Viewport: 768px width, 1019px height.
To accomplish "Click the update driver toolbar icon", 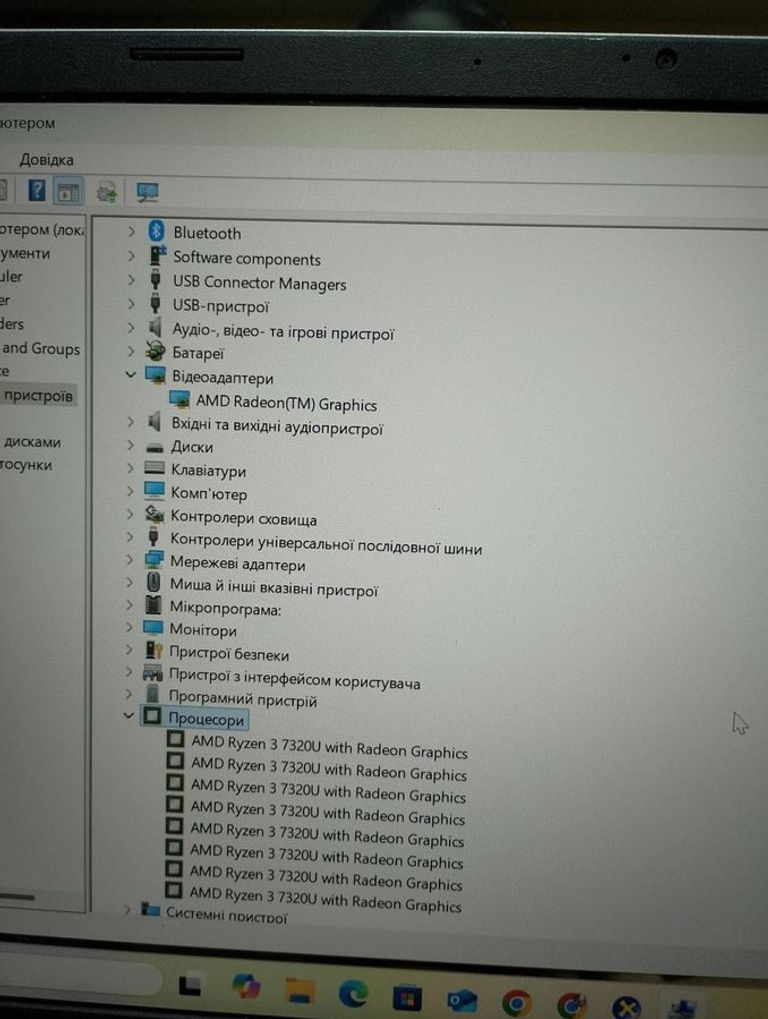I will pyautogui.click(x=108, y=191).
